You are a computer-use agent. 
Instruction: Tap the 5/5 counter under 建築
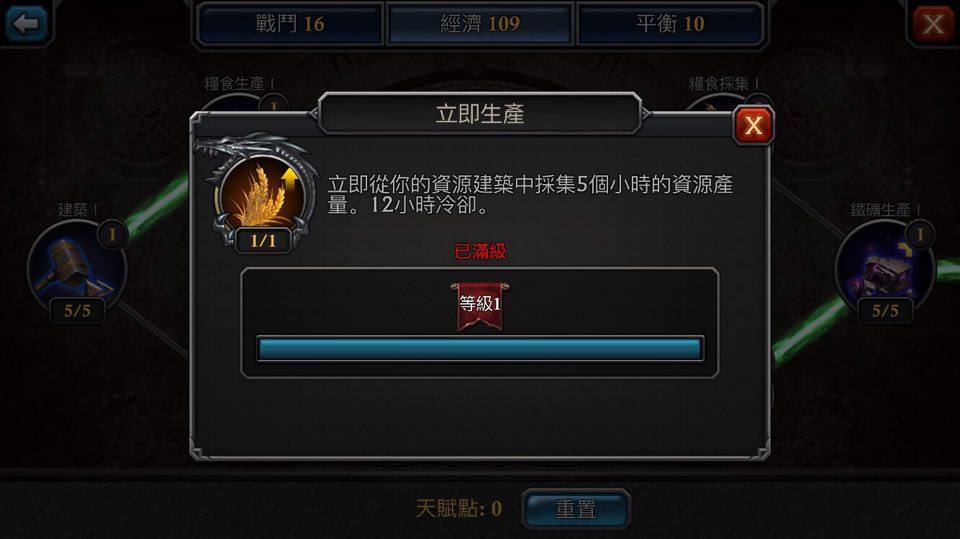click(x=77, y=311)
